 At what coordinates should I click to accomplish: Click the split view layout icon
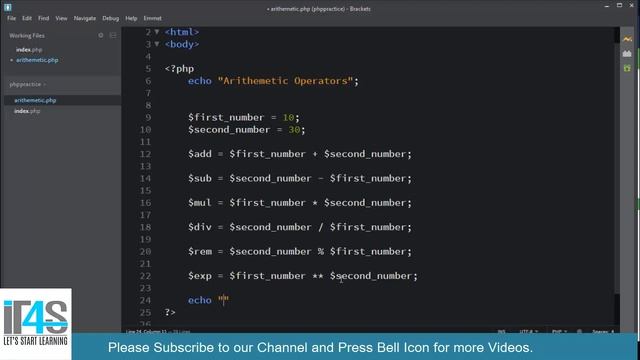coord(113,36)
